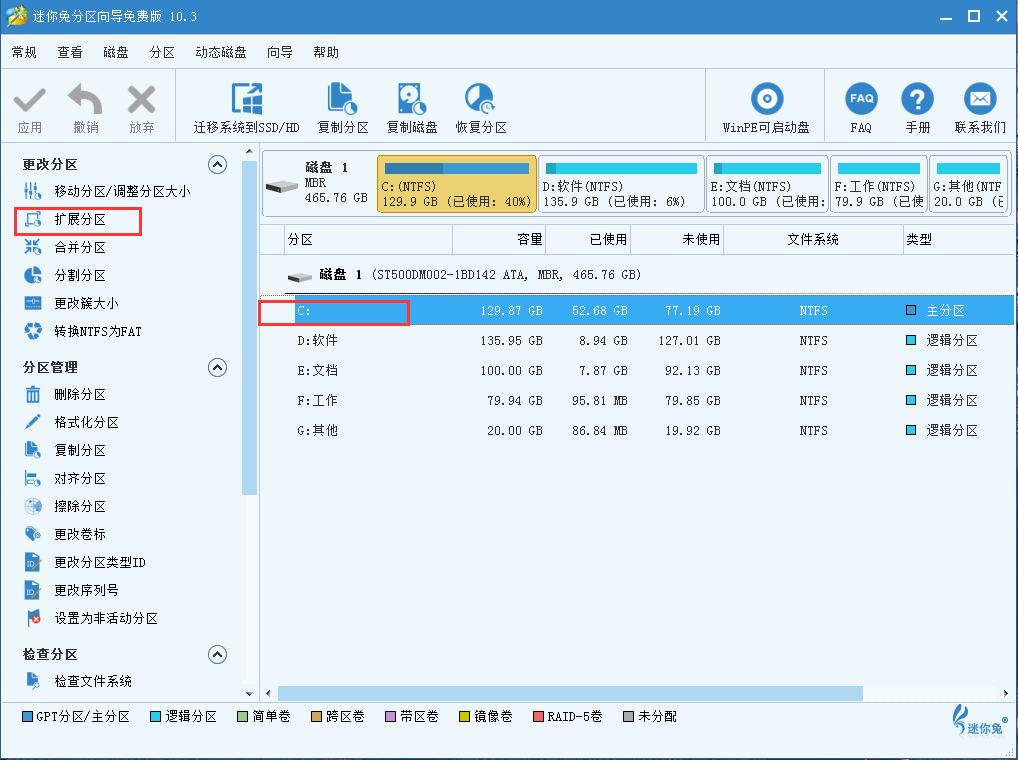Click 联系我们 contact mail icon
Screen dimensions: 1018x760
pyautogui.click(x=980, y=99)
